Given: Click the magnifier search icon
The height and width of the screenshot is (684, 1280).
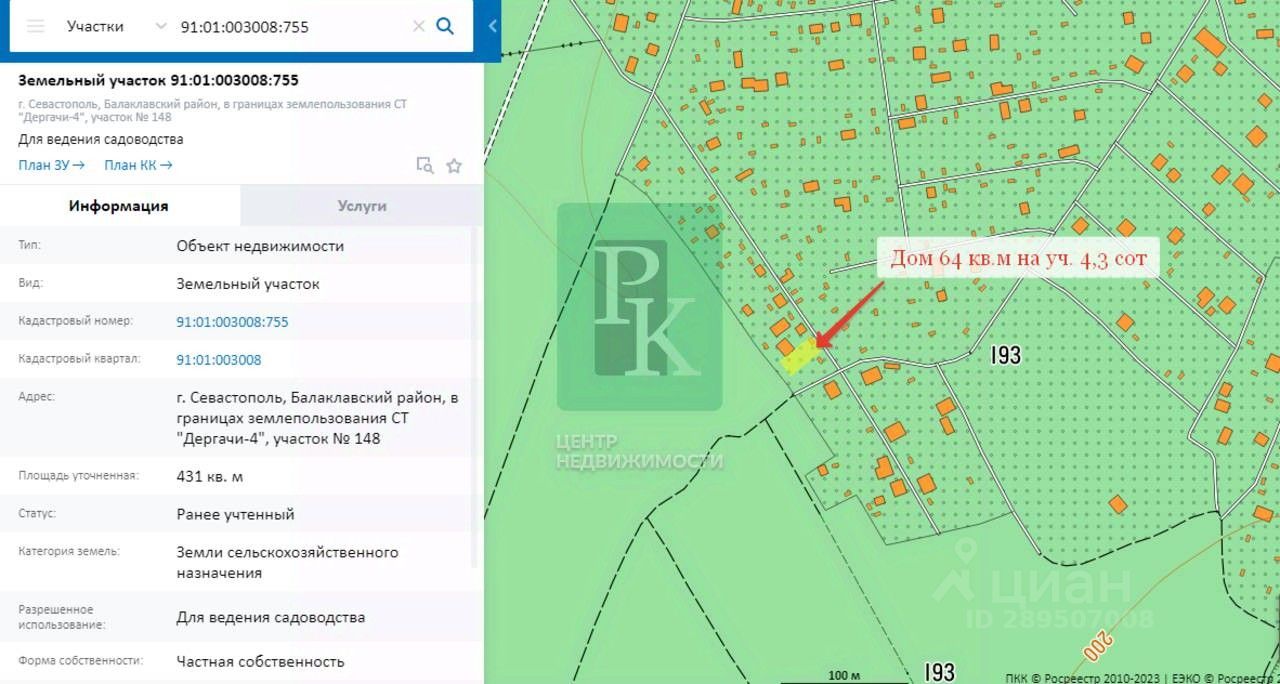Looking at the screenshot, I should [x=446, y=27].
